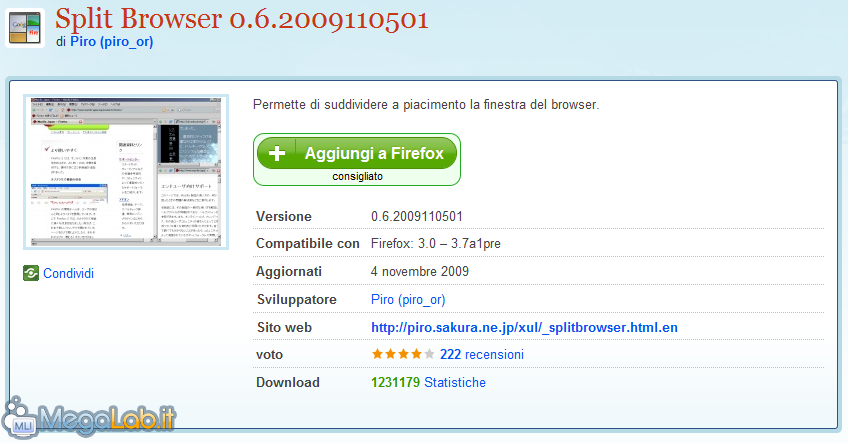
Task: Open the Condividi share link
Action: [x=68, y=274]
